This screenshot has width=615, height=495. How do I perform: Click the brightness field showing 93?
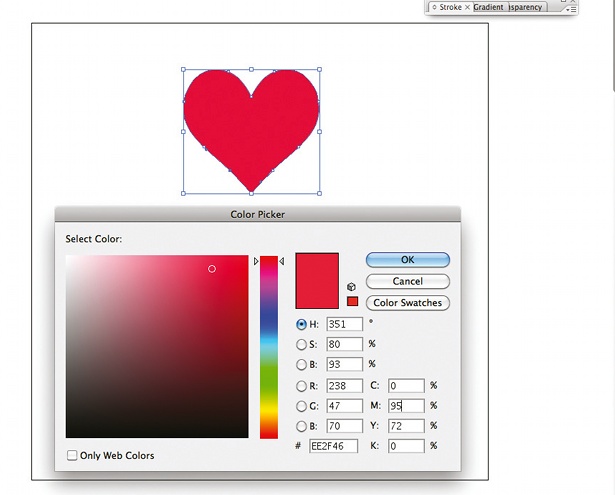(x=344, y=364)
